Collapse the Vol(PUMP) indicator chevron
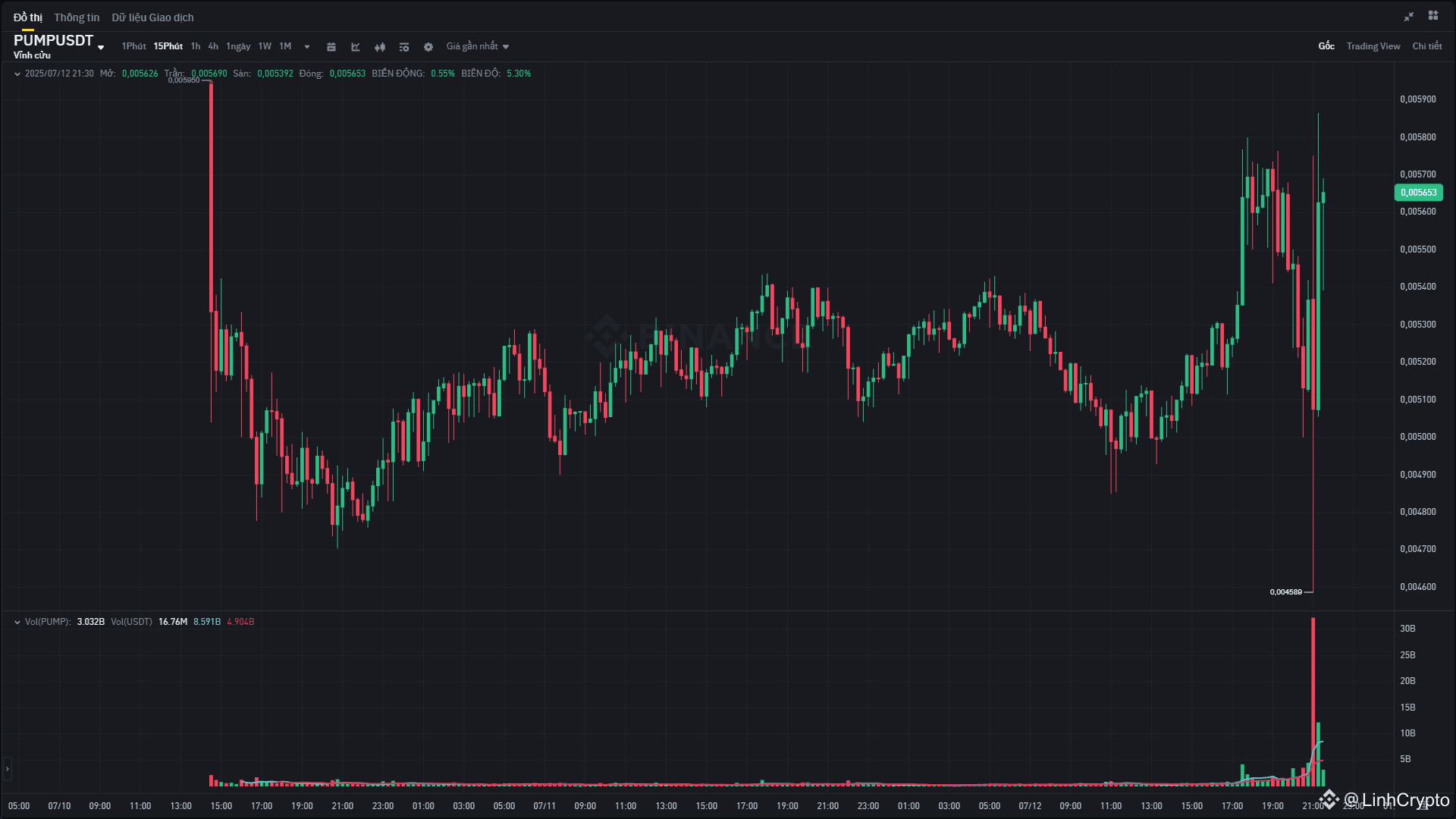Image resolution: width=1456 pixels, height=819 pixels. (17, 623)
